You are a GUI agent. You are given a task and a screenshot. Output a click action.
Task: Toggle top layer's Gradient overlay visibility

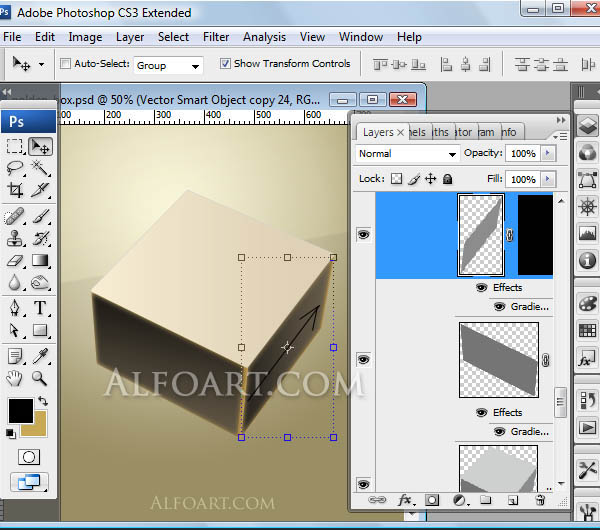[499, 307]
